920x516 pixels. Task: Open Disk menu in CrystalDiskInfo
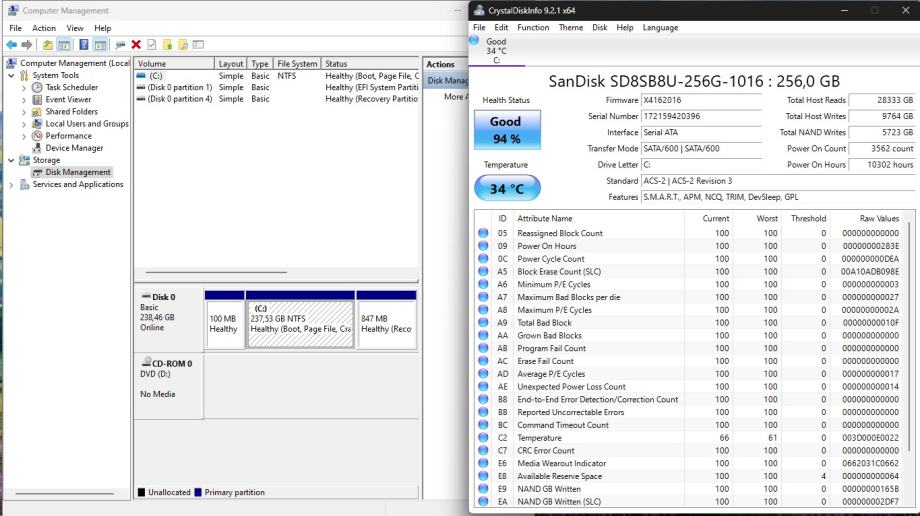click(600, 27)
